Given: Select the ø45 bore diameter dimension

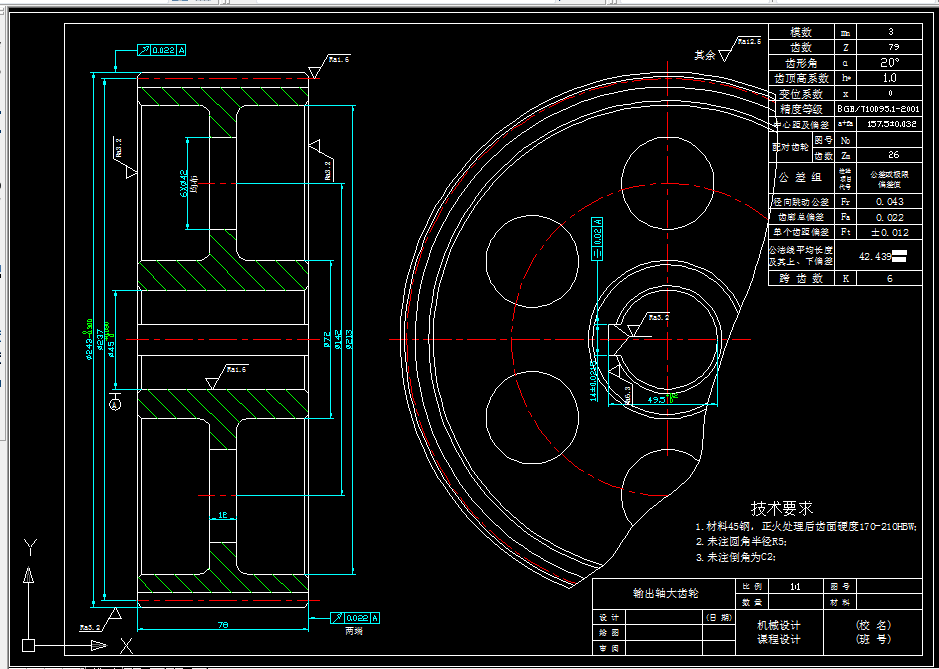Looking at the screenshot, I should (110, 340).
